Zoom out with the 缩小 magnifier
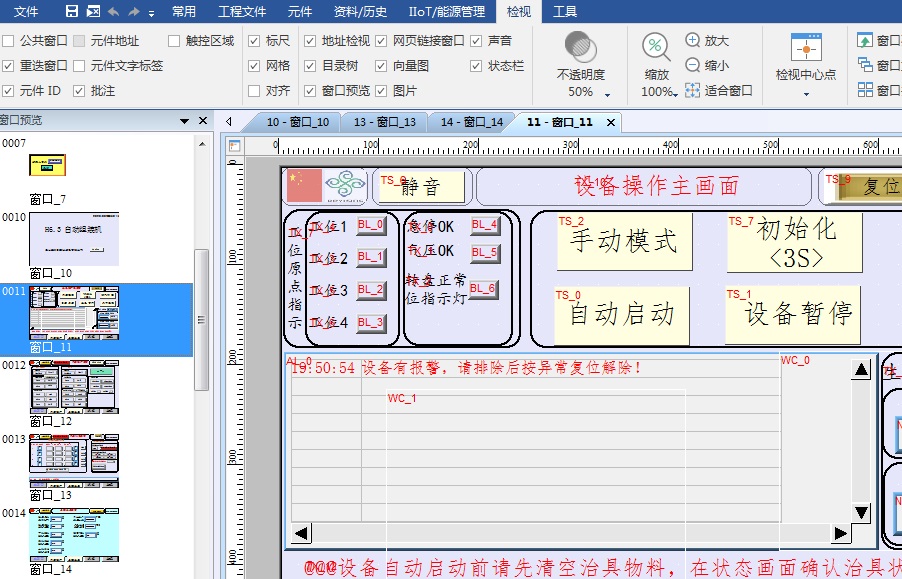Screen dimensions: 902x579 pyautogui.click(x=693, y=65)
